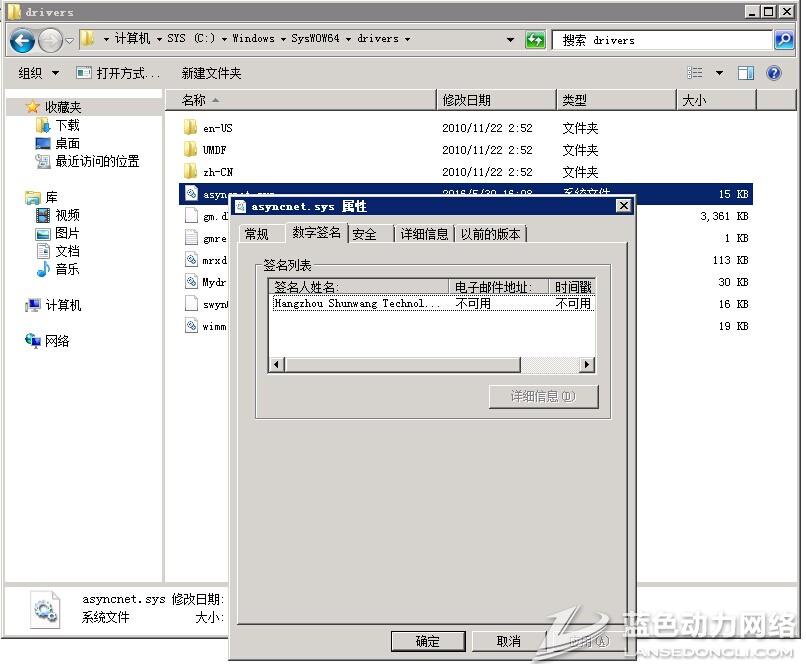Toggle the preview pane icon

tap(746, 73)
